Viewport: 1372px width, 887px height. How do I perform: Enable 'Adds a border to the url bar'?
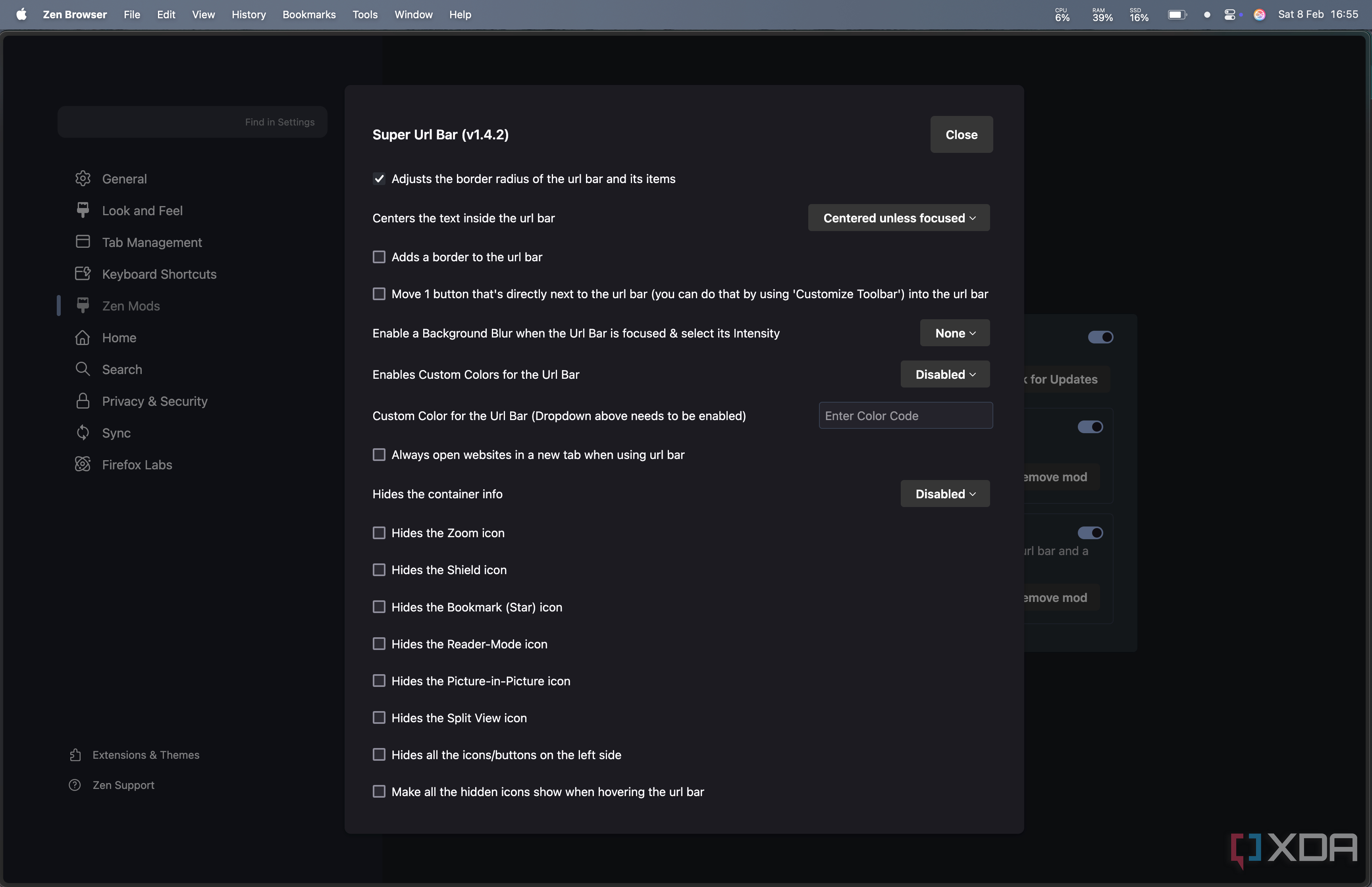coord(379,256)
